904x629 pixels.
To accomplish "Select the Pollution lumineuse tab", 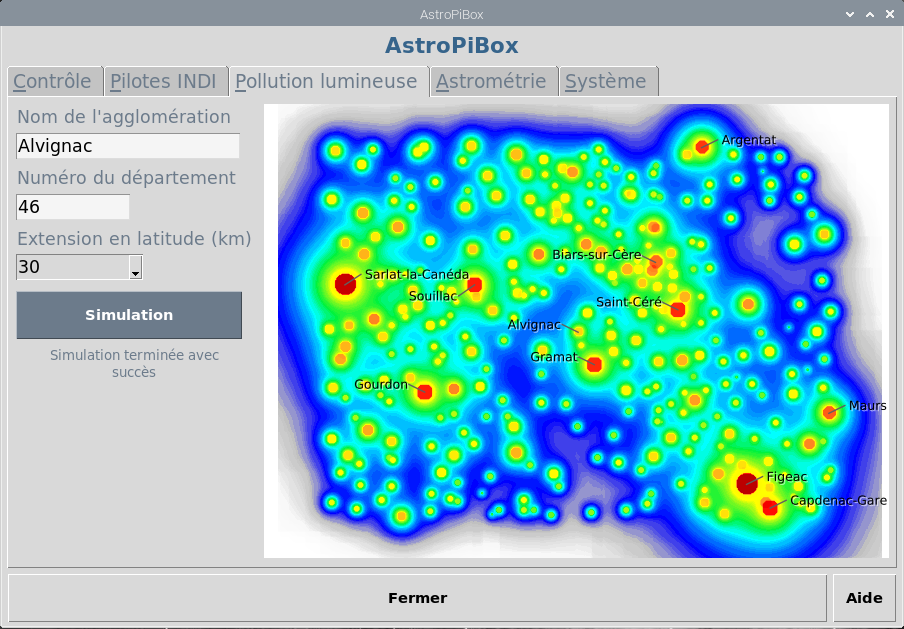I will click(326, 82).
